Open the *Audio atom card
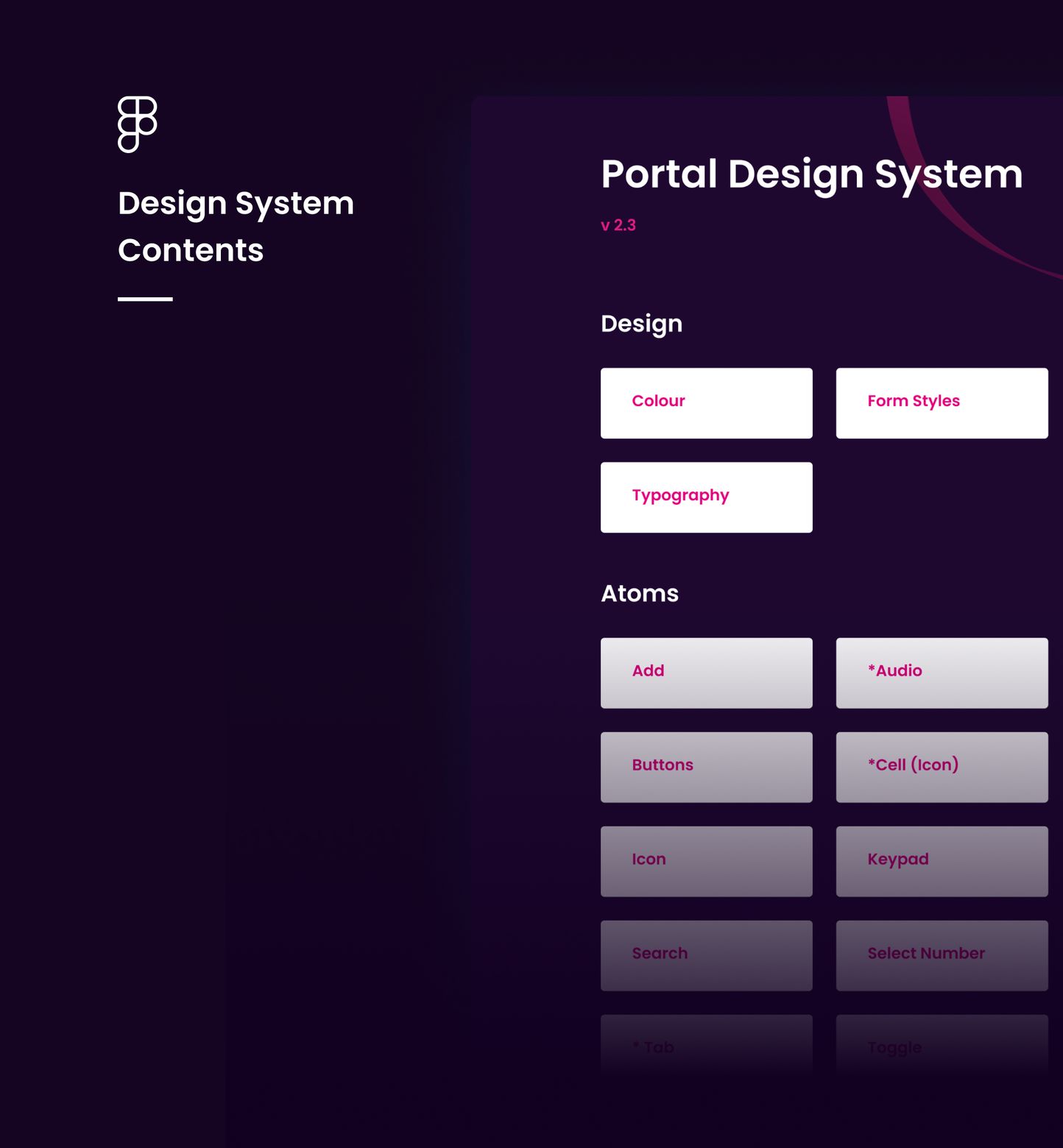Image resolution: width=1063 pixels, height=1148 pixels. [x=942, y=671]
